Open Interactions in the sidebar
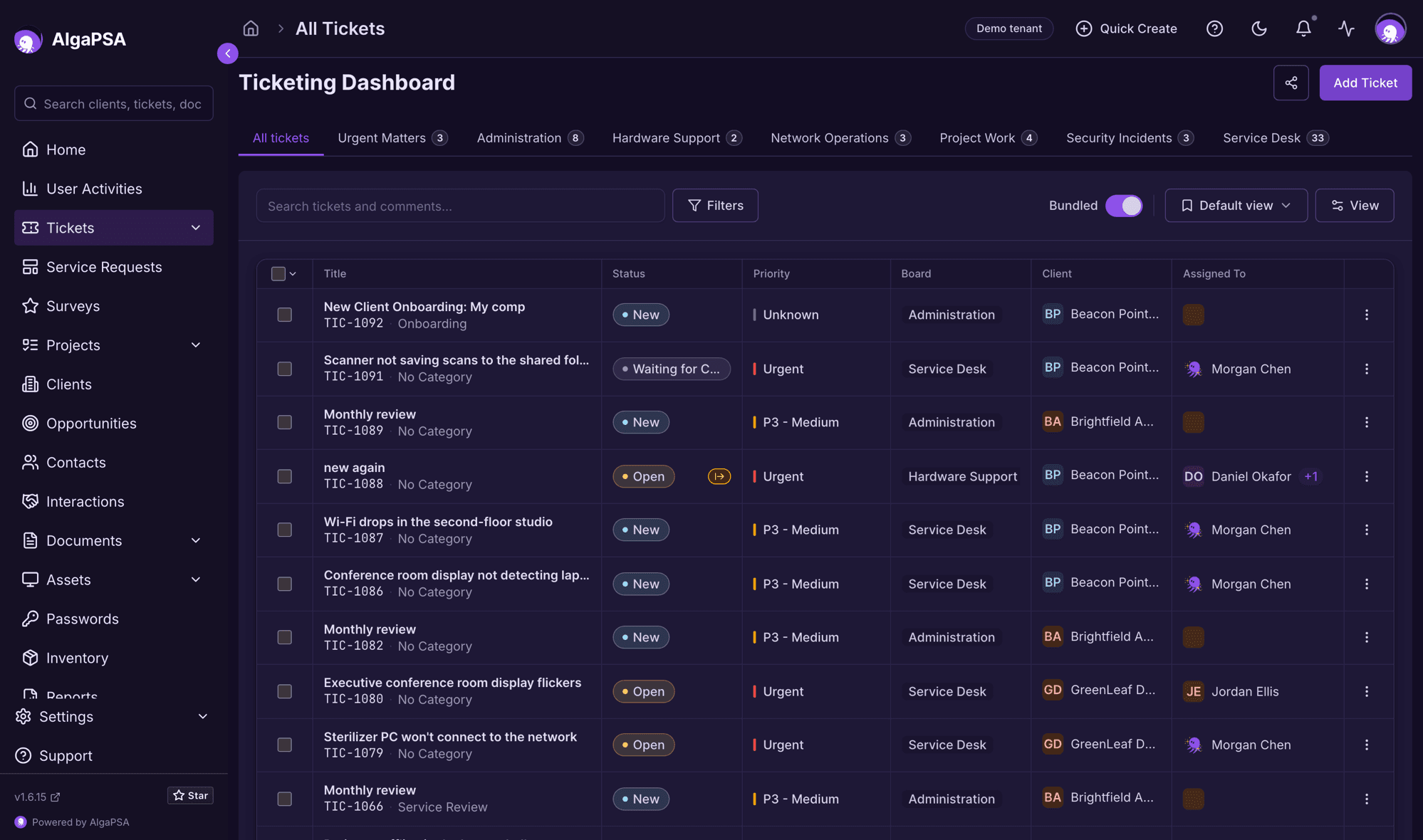 coord(114,502)
